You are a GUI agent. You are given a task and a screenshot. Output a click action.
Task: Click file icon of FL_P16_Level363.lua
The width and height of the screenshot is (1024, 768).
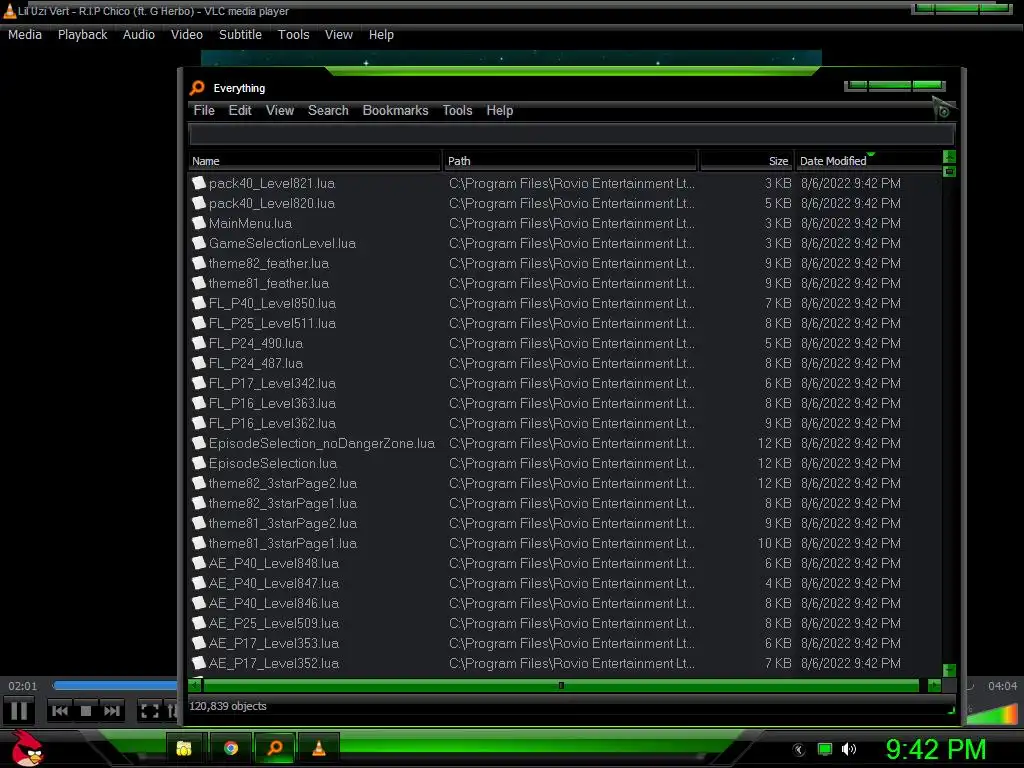199,403
